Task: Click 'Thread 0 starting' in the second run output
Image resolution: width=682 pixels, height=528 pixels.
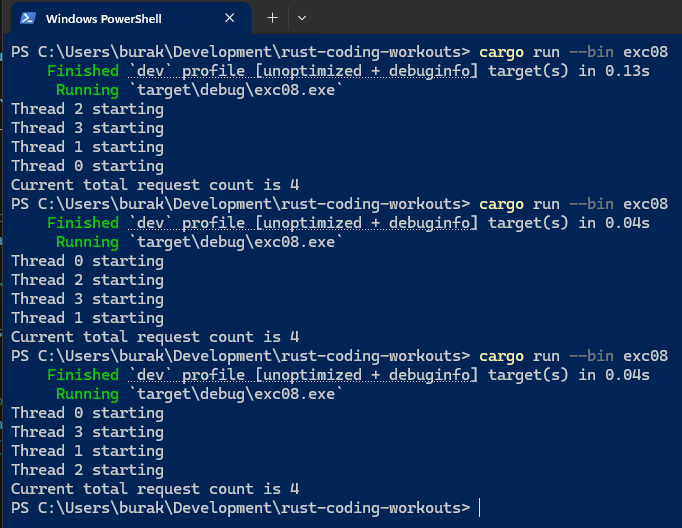Action: point(87,261)
